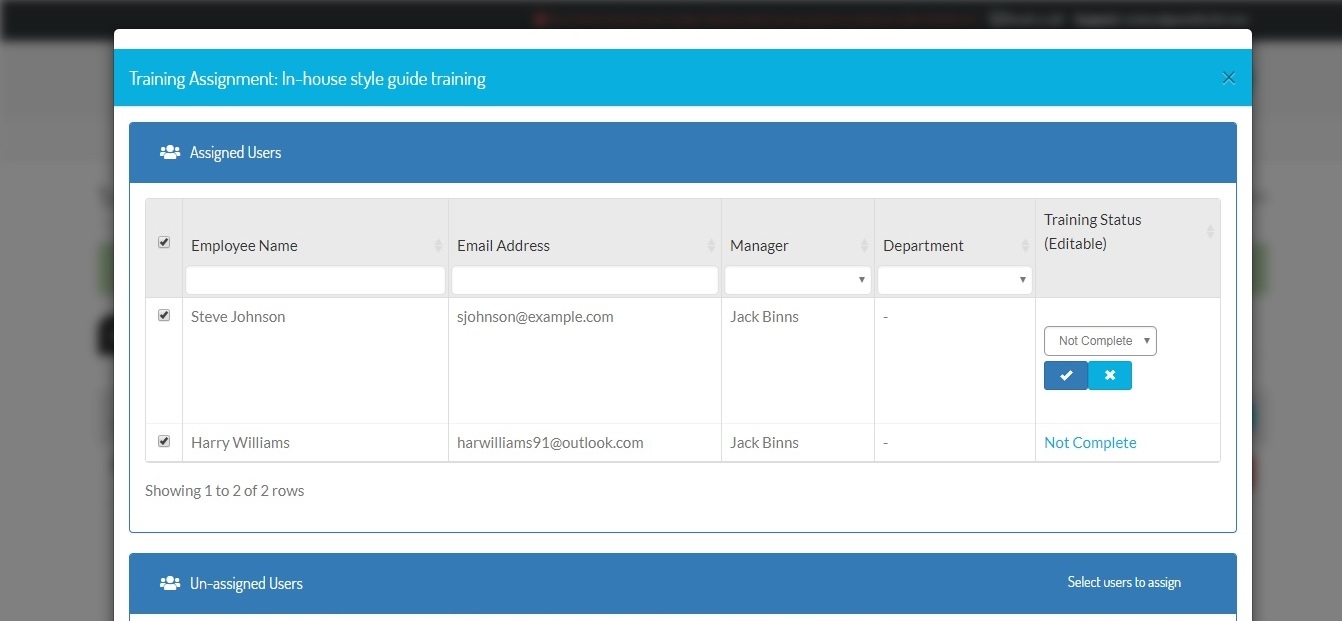Click the Un-assigned Users panel header

(682, 583)
